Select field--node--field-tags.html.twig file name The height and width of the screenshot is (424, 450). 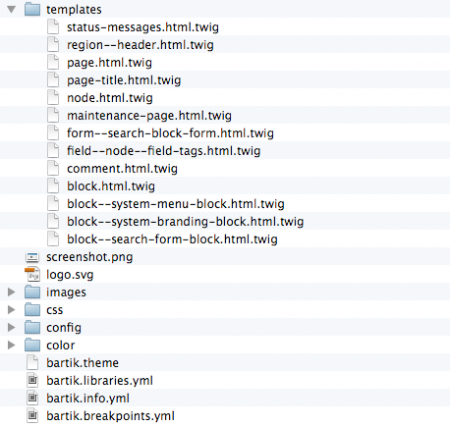coord(164,151)
